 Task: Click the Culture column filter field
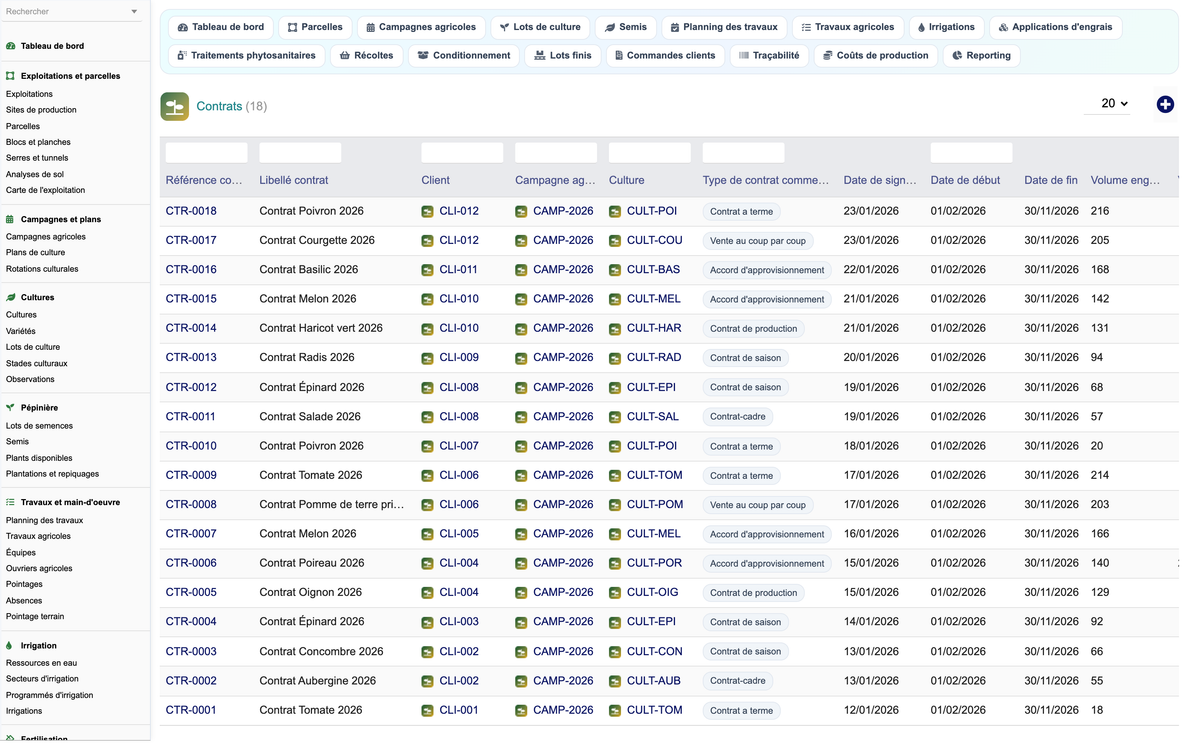[650, 153]
